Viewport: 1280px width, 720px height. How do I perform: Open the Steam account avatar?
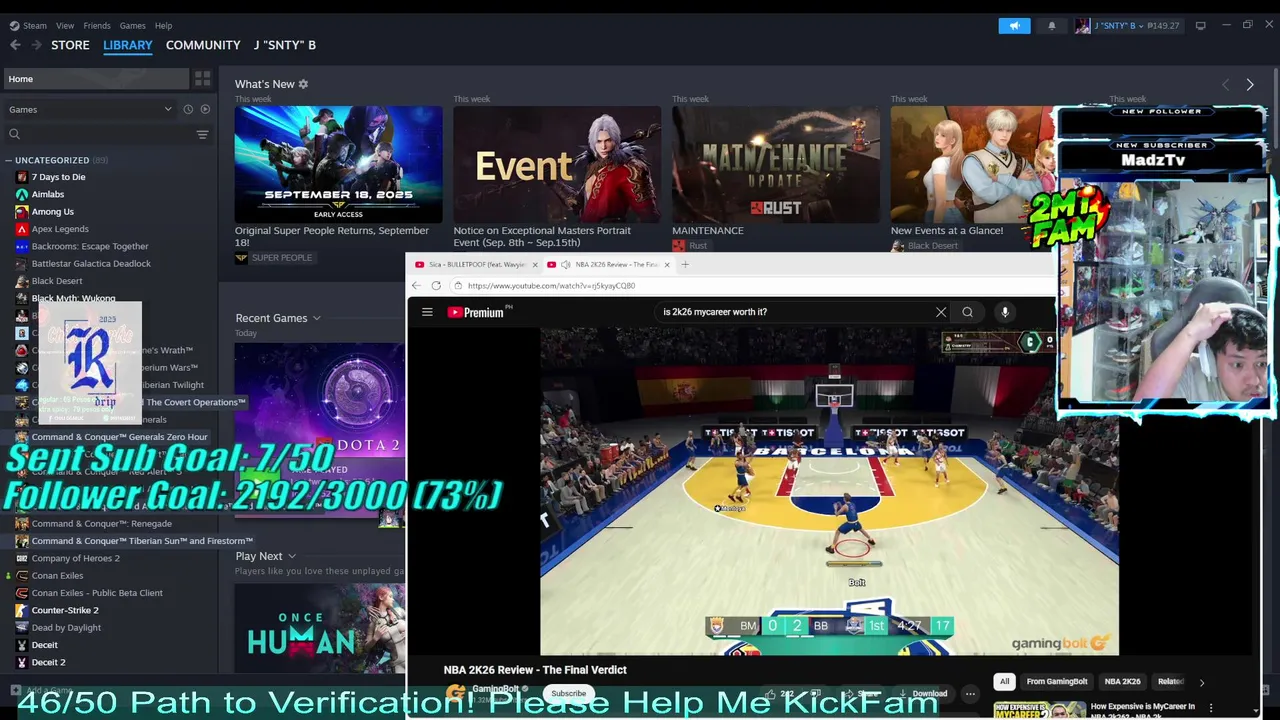point(1082,26)
